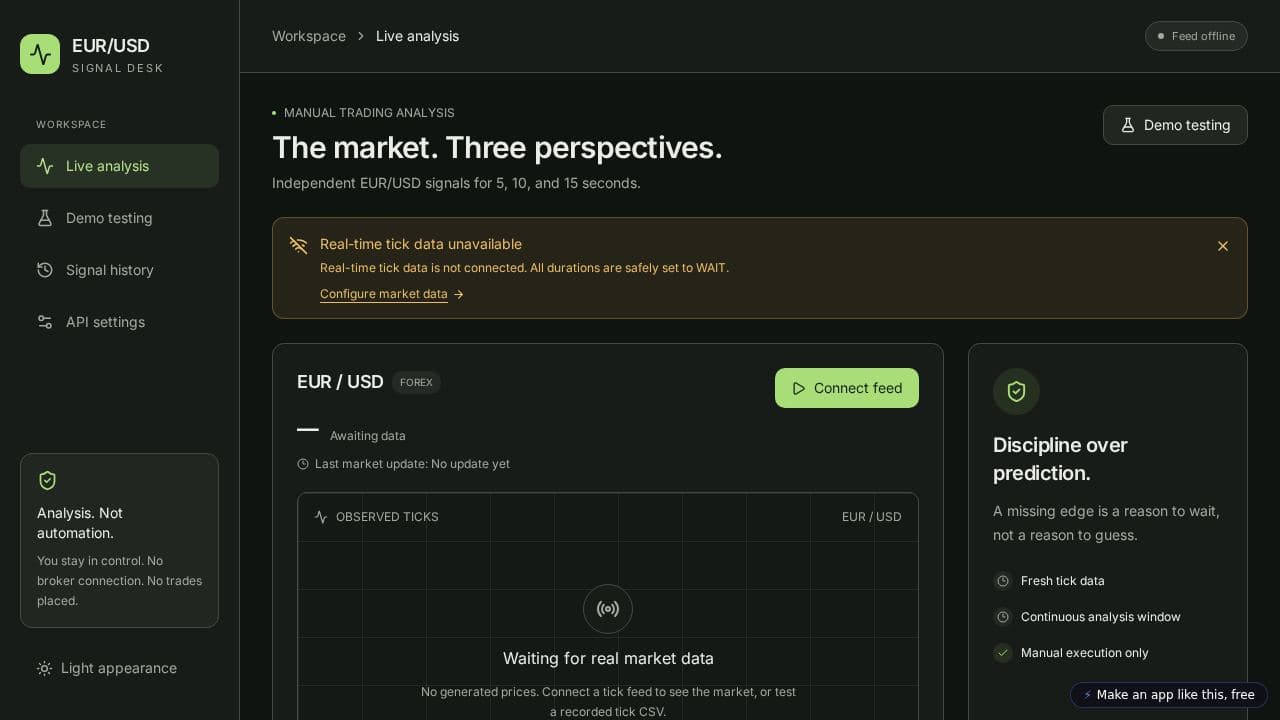The width and height of the screenshot is (1280, 720).
Task: Click the arrow next to Configure market data
Action: pos(459,294)
